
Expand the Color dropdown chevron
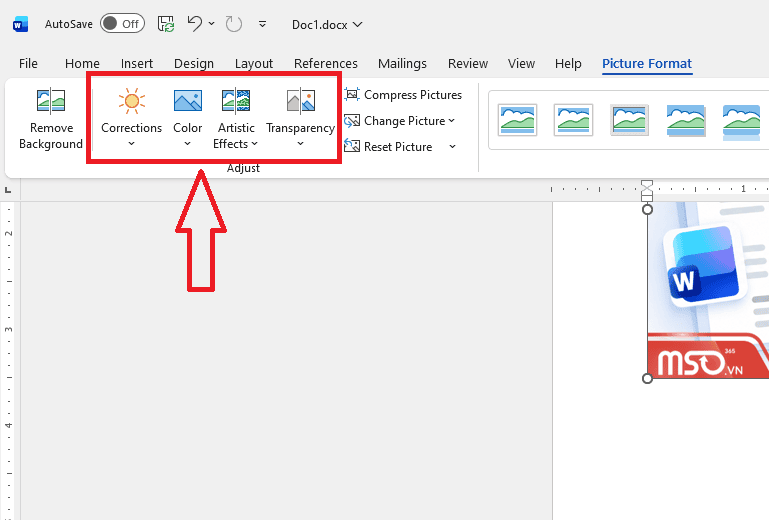(187, 144)
